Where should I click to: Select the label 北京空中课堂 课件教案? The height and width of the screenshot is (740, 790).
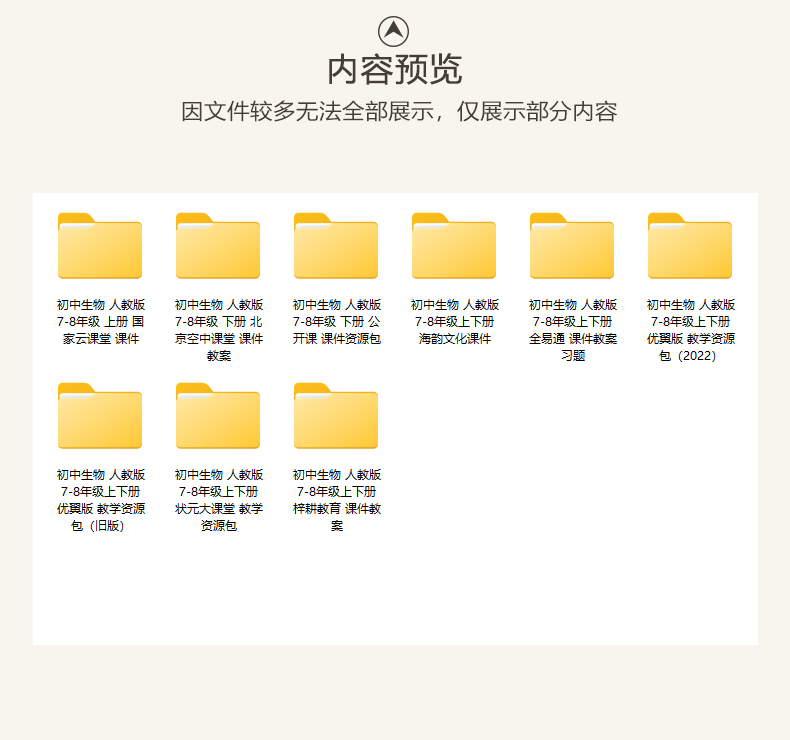219,330
